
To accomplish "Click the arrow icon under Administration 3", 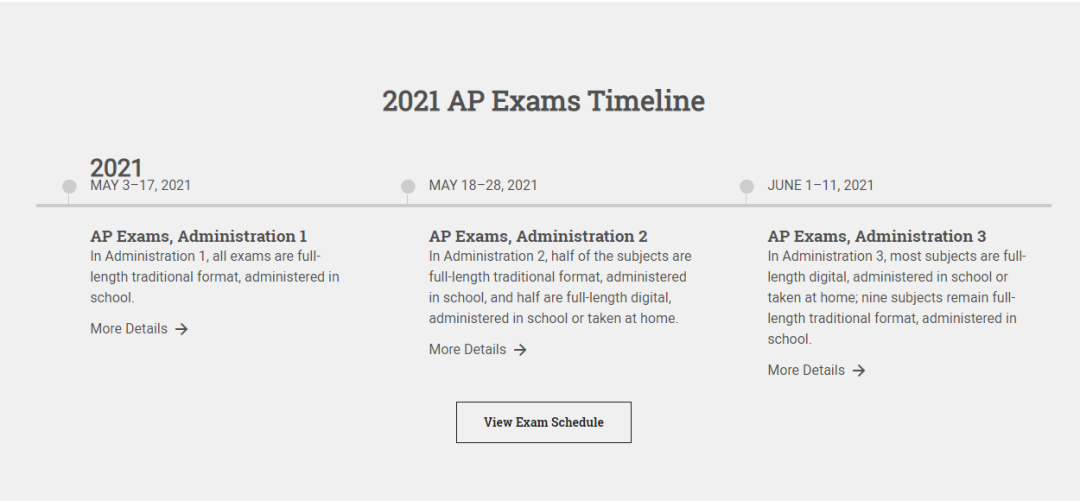I will click(x=858, y=371).
